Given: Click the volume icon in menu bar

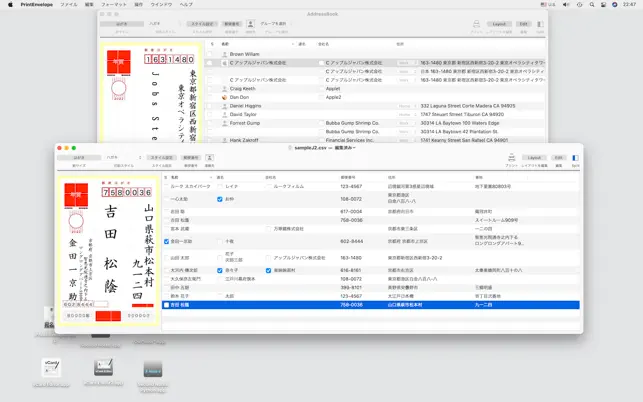Looking at the screenshot, I should click(566, 5).
